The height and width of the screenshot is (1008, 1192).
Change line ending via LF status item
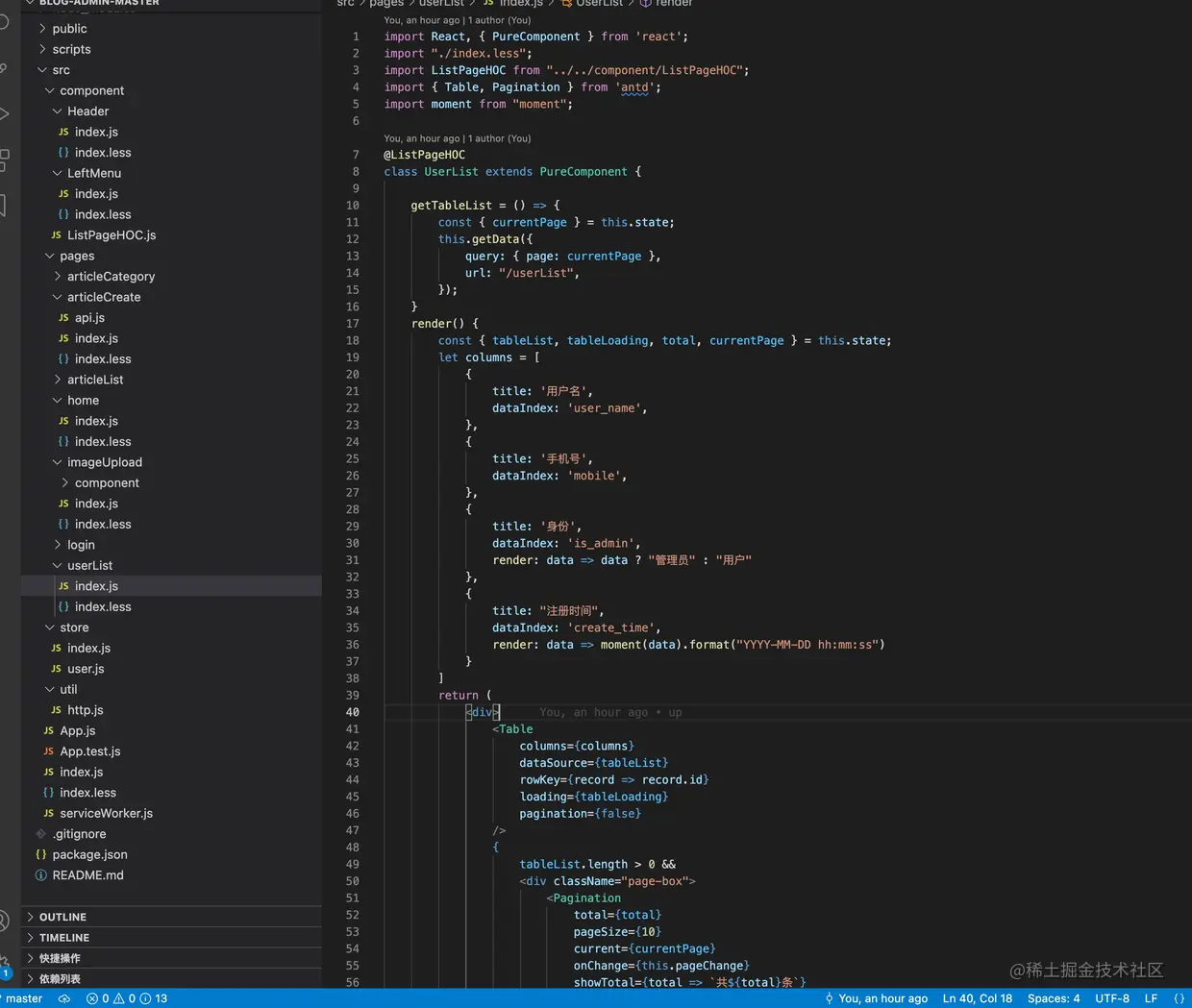coord(1151,998)
